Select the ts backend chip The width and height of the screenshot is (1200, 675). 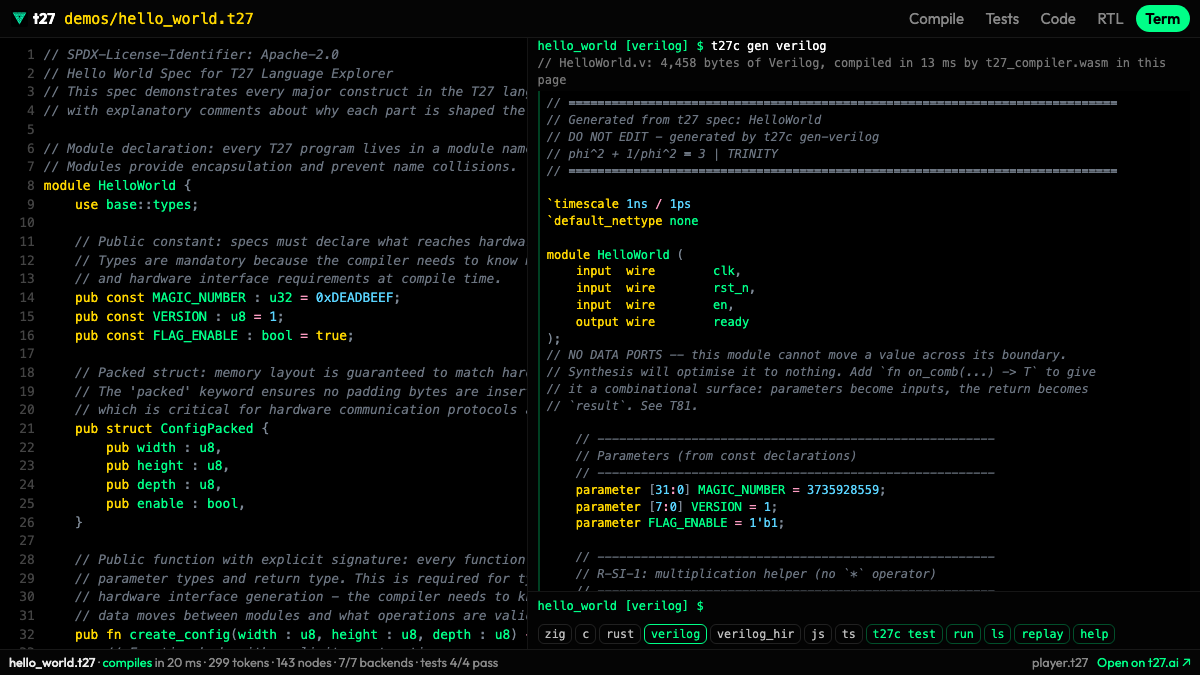pos(849,634)
